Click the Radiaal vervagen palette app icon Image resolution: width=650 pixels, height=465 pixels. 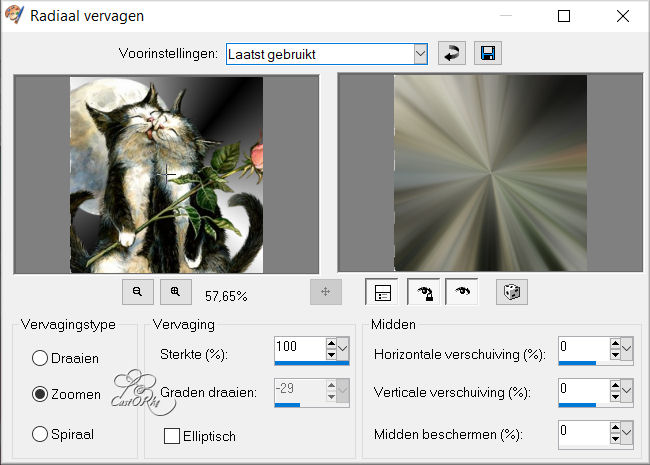14,14
